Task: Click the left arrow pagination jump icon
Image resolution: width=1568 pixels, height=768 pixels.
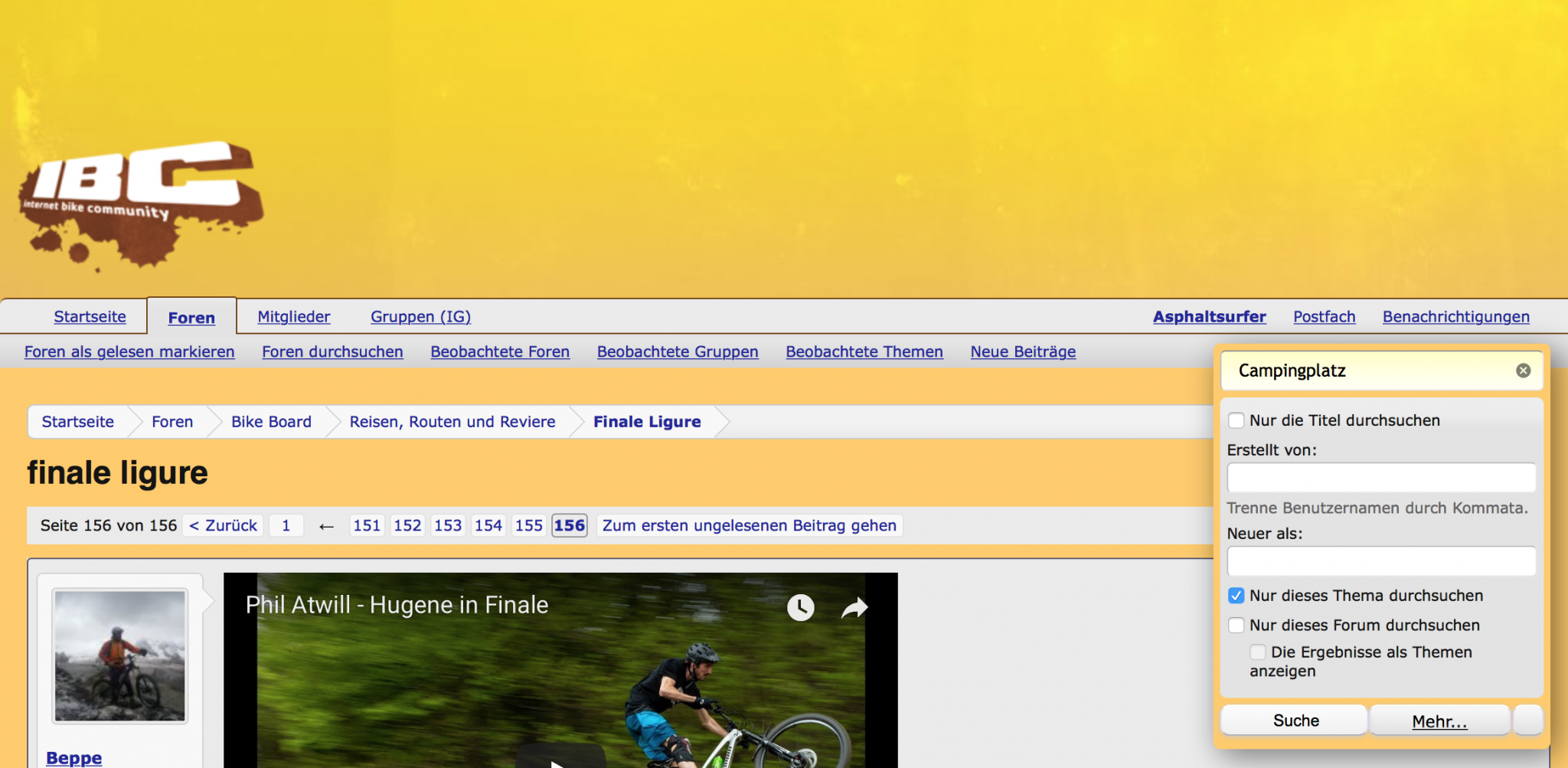Action: coord(327,526)
